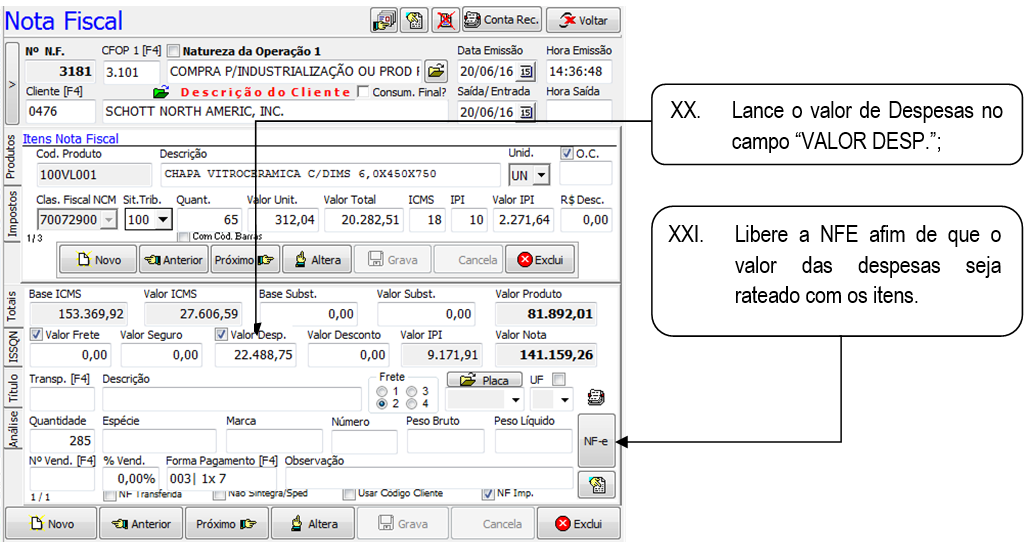This screenshot has height=545, width=1032.
Task: Click the green folder icon beside Cliente
Action: (161, 92)
